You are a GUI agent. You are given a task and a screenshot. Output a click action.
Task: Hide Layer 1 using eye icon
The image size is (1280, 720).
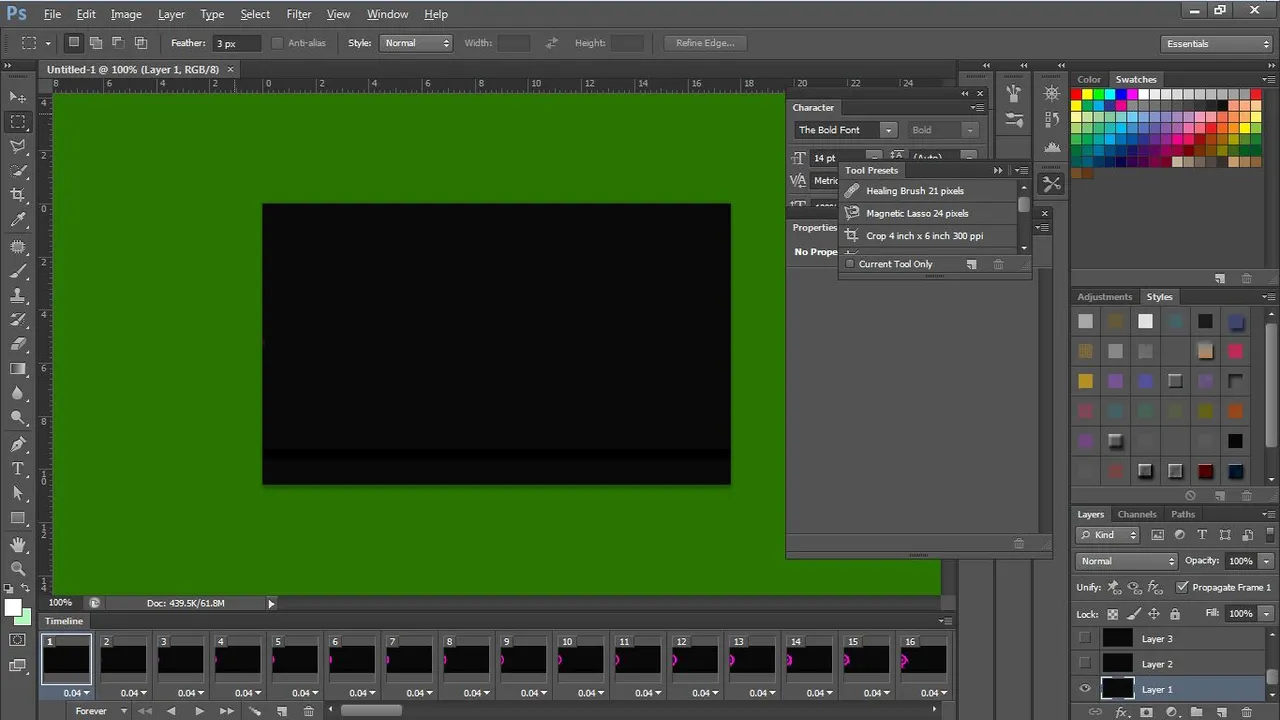pos(1085,689)
